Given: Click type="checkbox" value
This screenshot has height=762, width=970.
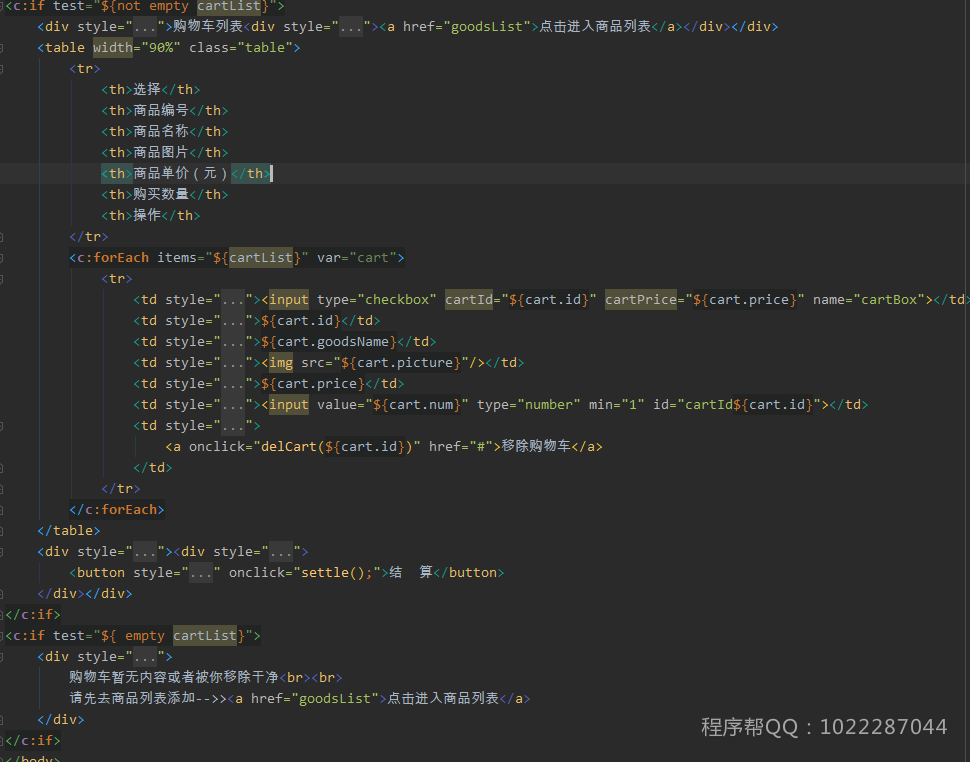Looking at the screenshot, I should pyautogui.click(x=397, y=300).
